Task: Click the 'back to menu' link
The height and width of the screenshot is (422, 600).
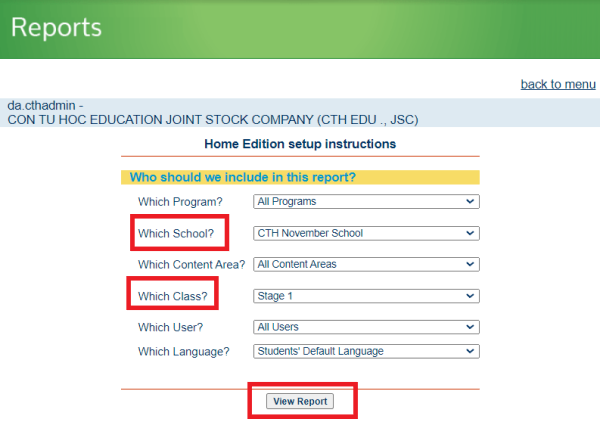Action: (557, 84)
